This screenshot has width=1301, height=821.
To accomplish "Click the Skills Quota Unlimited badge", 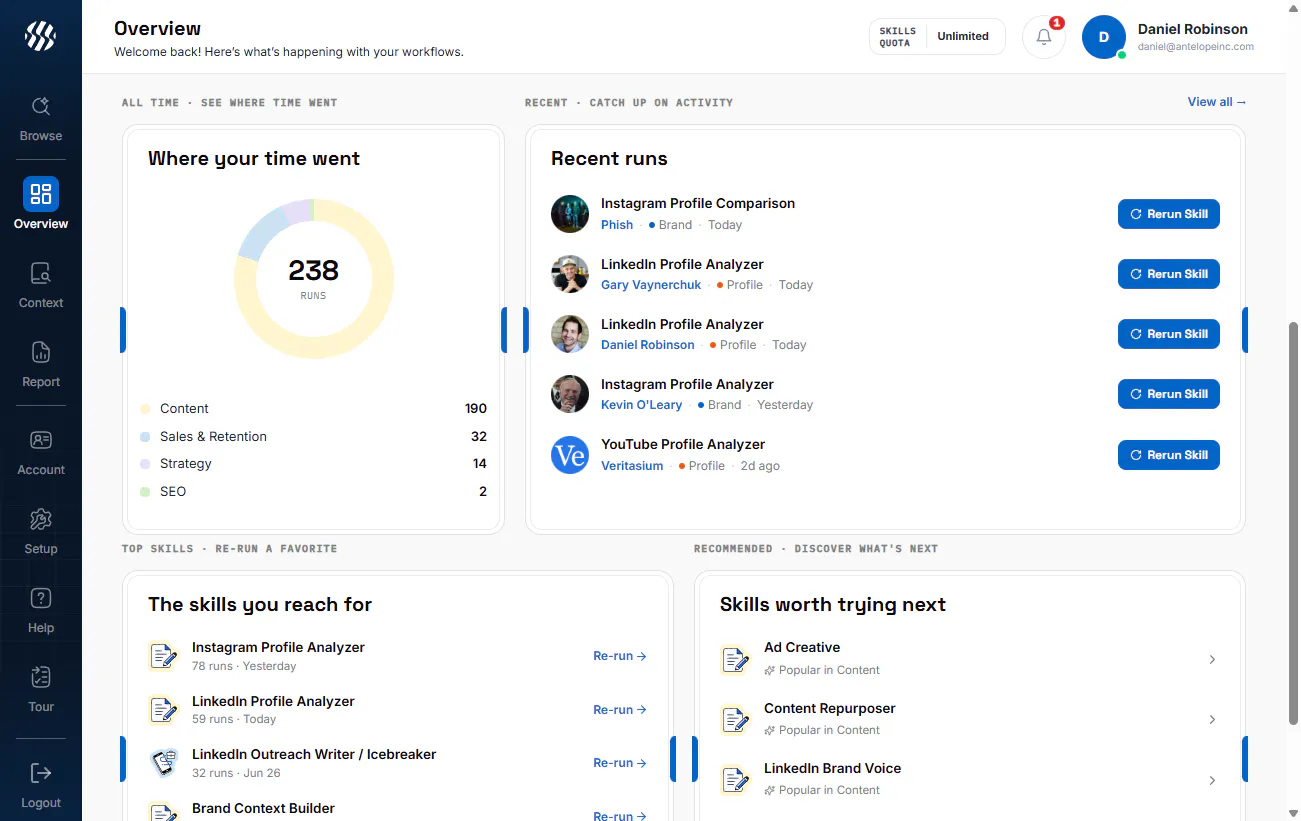I will point(937,37).
